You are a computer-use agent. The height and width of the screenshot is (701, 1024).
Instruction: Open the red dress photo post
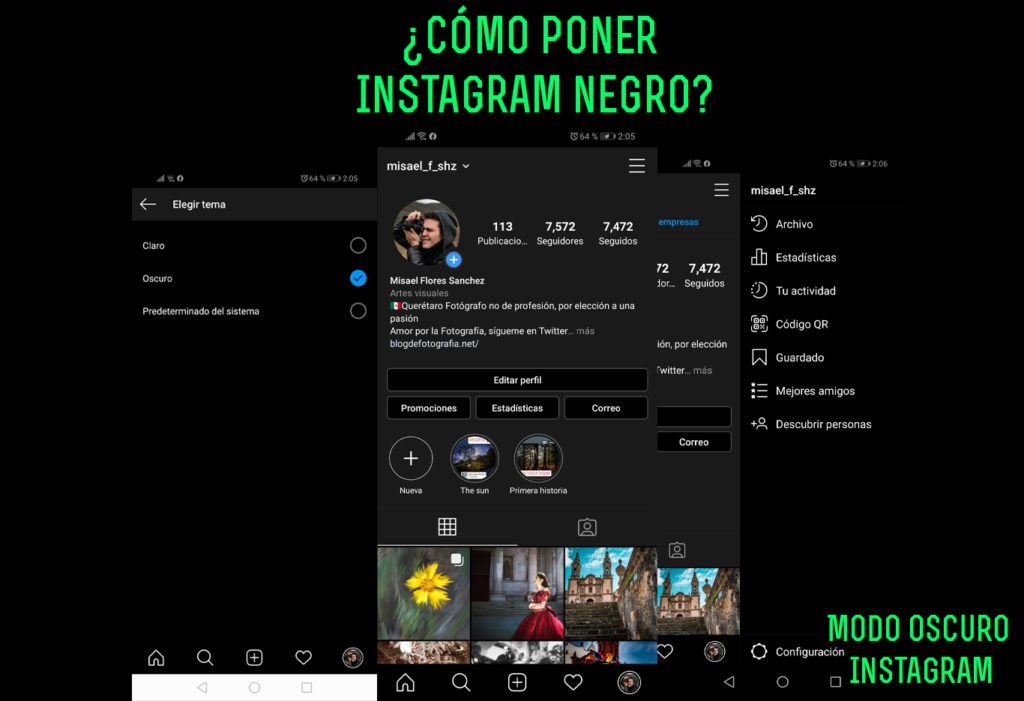(x=517, y=593)
